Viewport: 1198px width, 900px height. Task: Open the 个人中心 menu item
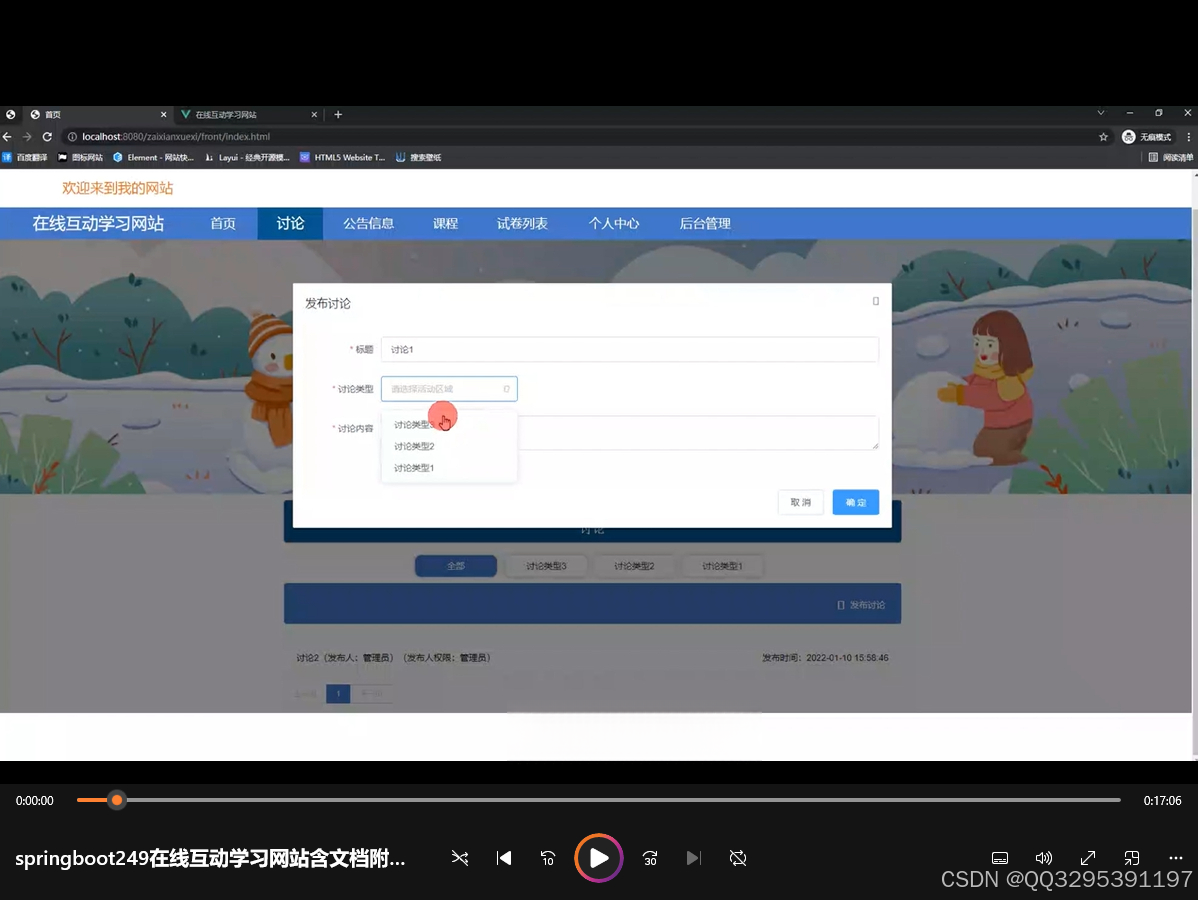pos(614,223)
